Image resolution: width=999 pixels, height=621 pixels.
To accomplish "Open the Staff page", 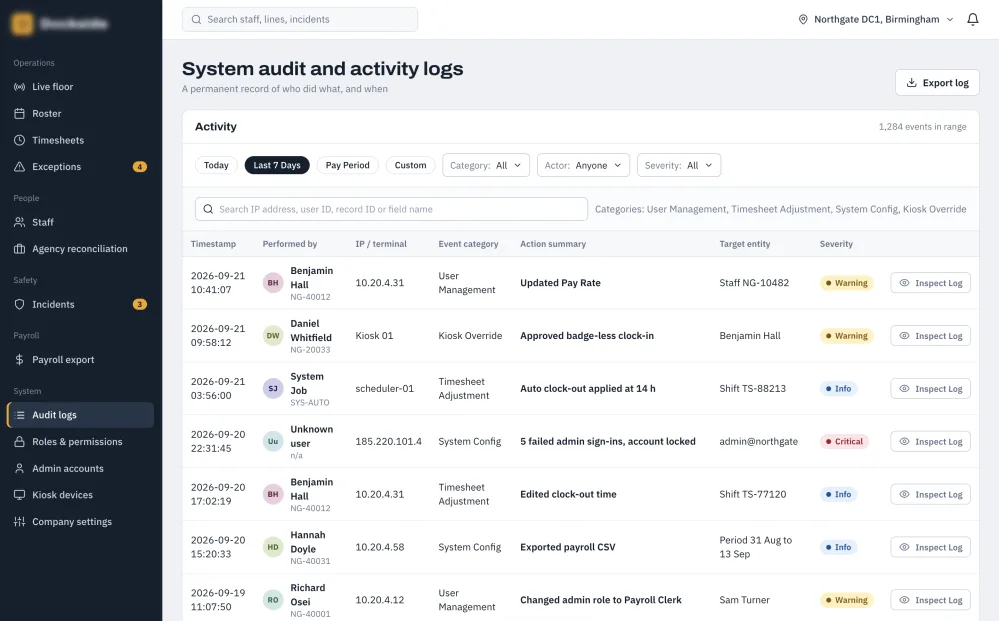I will pyautogui.click(x=80, y=222).
